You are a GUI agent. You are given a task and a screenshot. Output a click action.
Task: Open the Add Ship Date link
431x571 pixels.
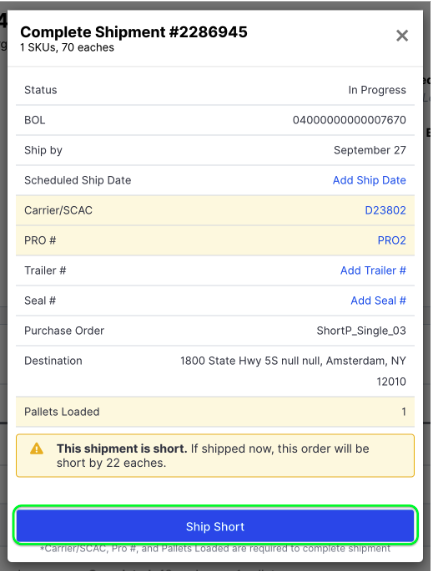[369, 180]
